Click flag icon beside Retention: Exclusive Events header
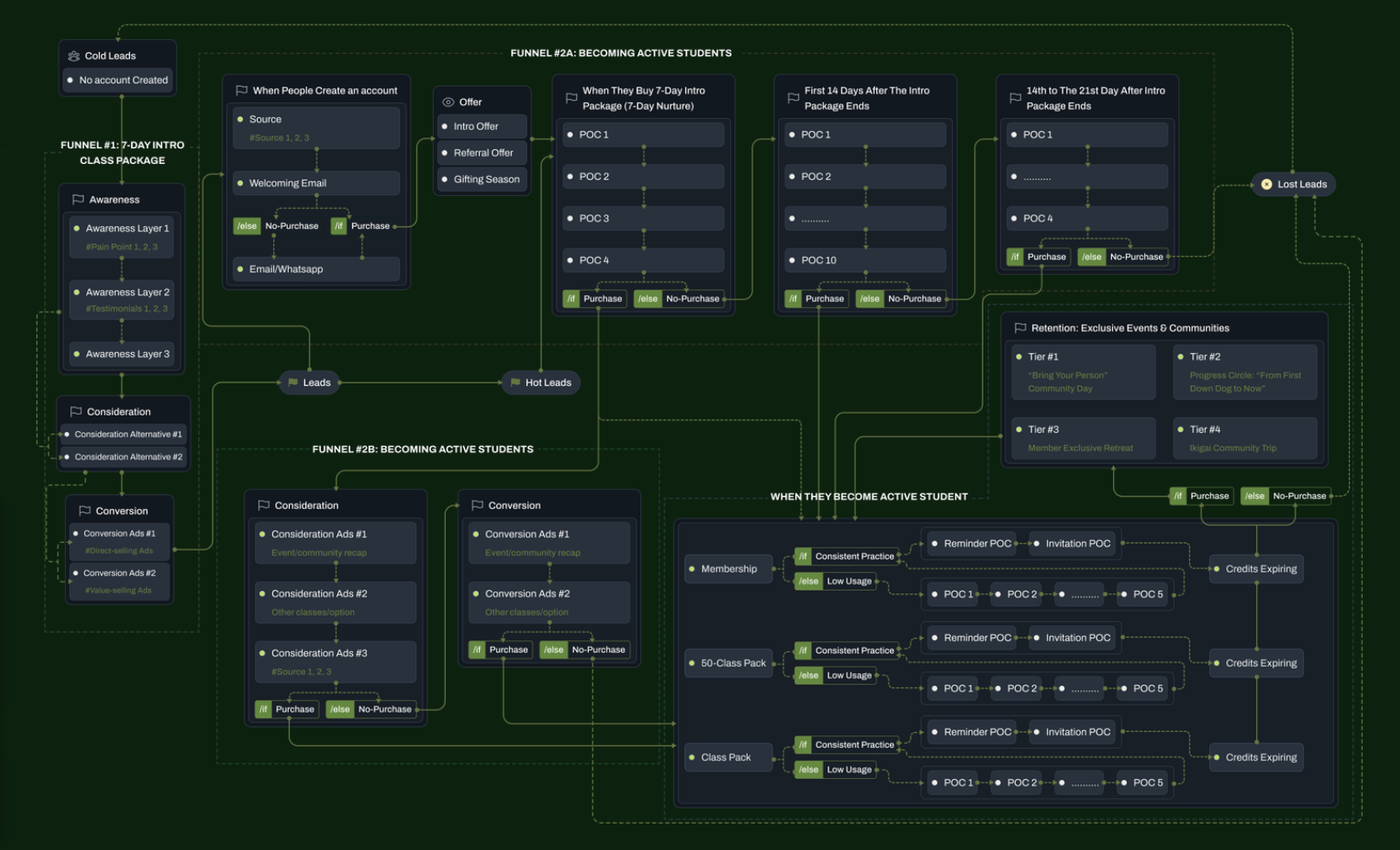 1020,328
